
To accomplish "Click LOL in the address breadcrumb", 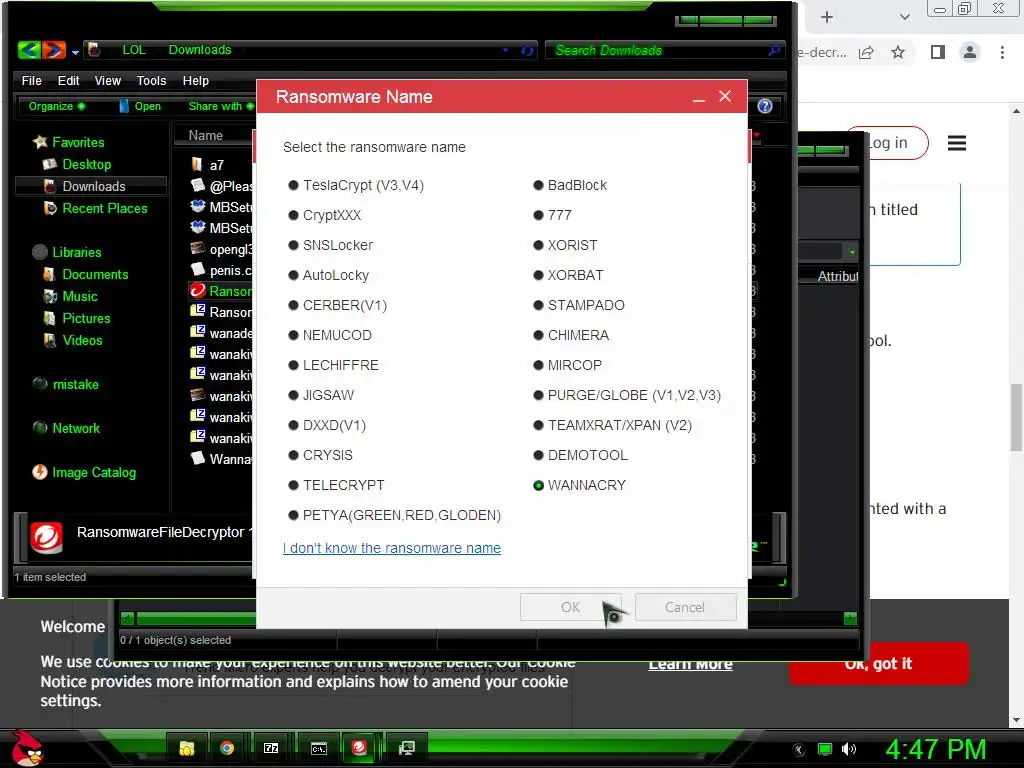I will click(134, 50).
